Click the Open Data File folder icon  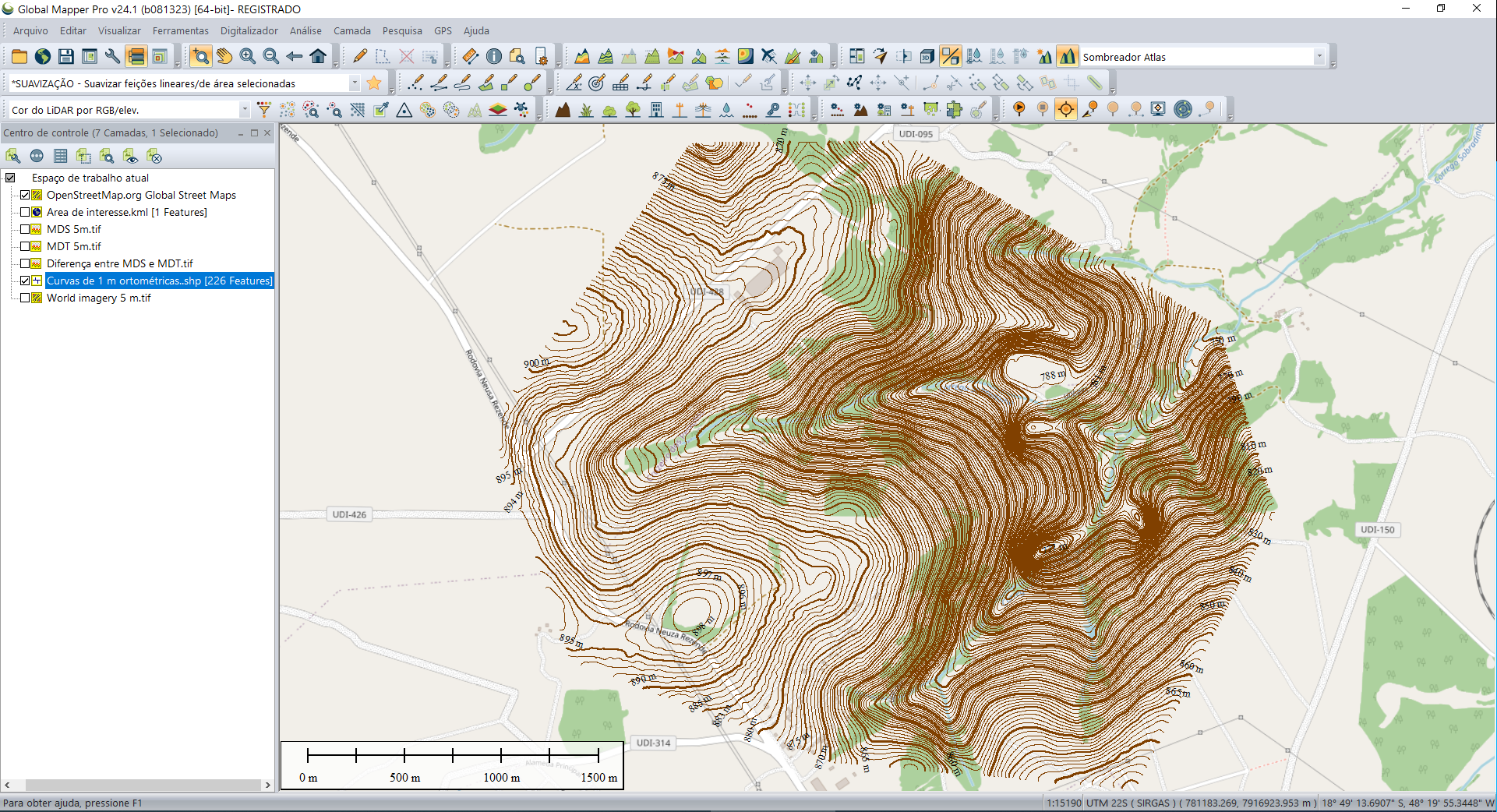pyautogui.click(x=19, y=56)
